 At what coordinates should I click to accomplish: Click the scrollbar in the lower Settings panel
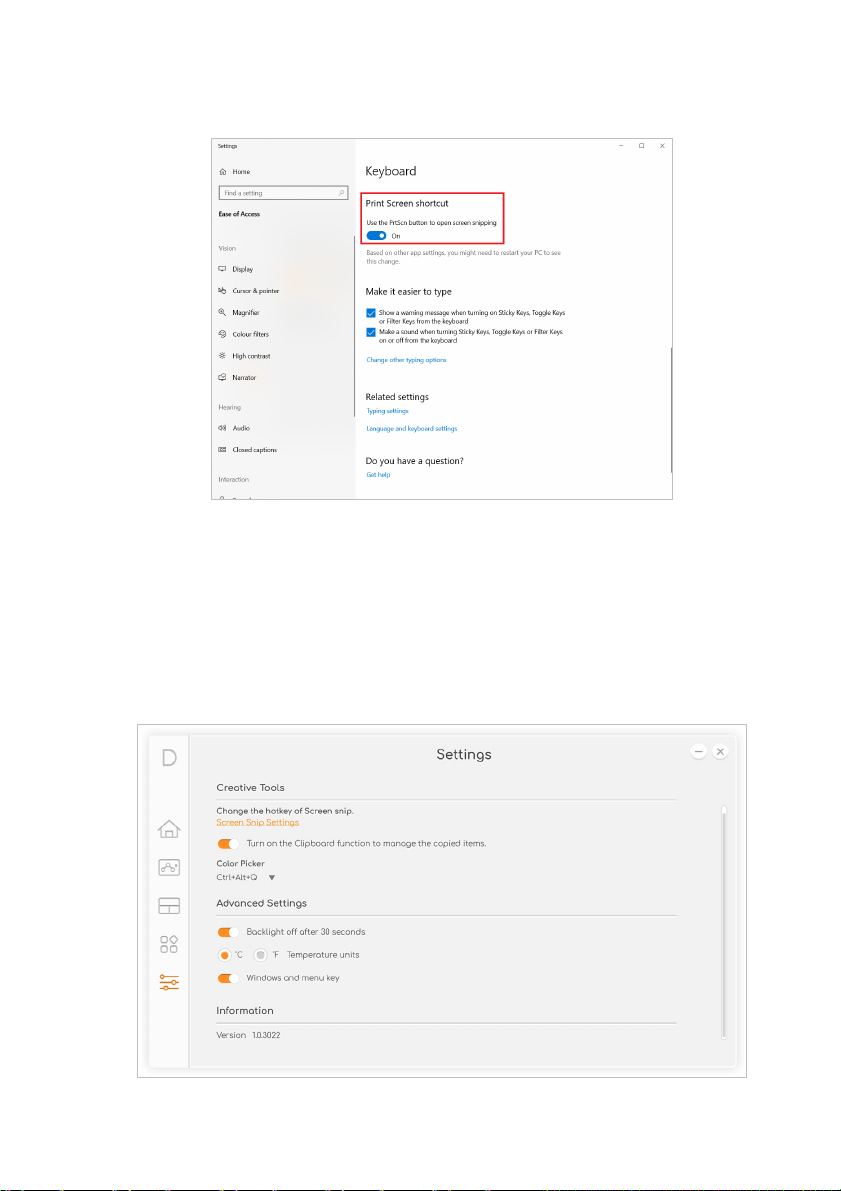coord(723,920)
